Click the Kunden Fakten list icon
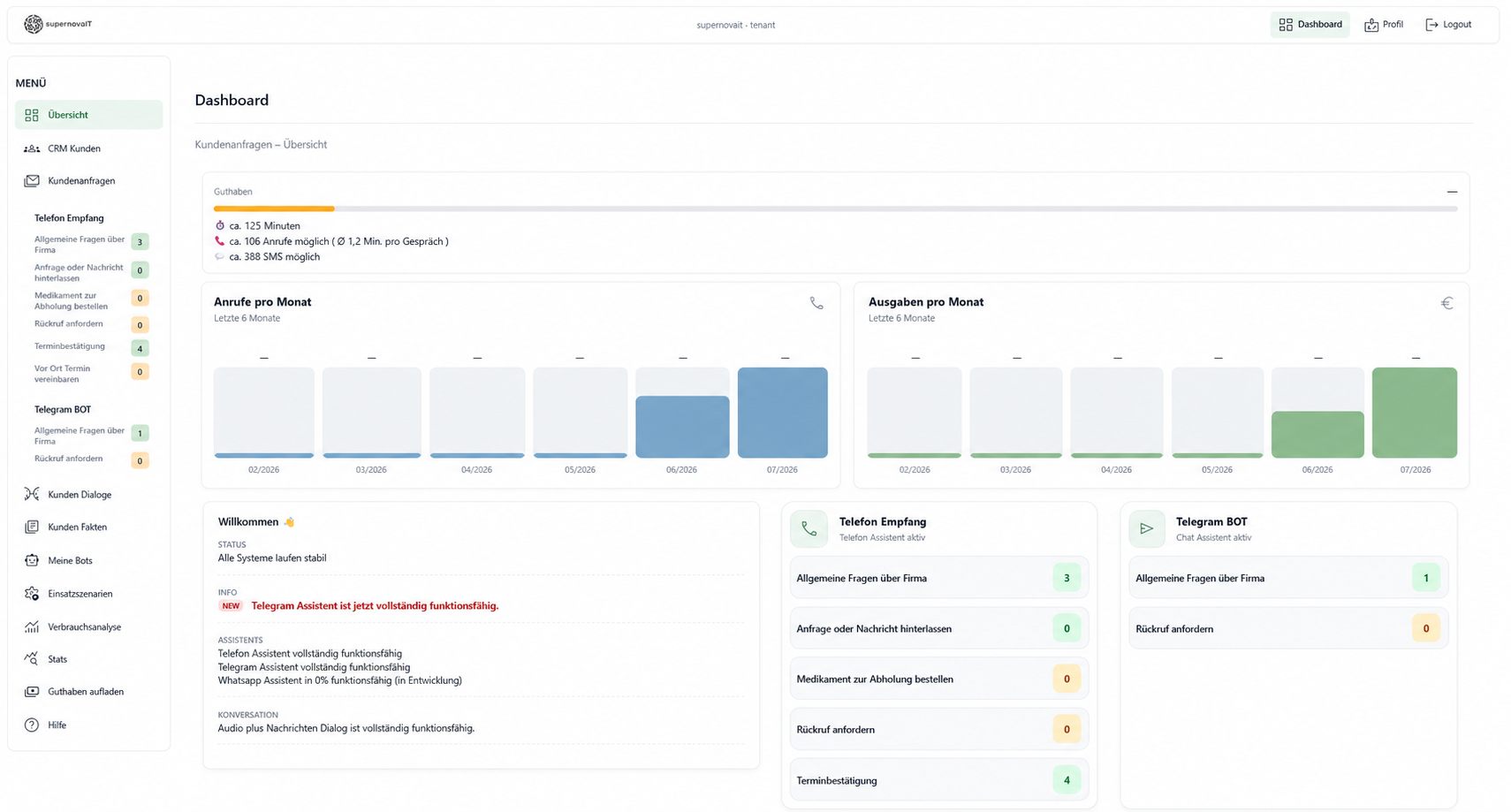1511x812 pixels. pyautogui.click(x=32, y=527)
